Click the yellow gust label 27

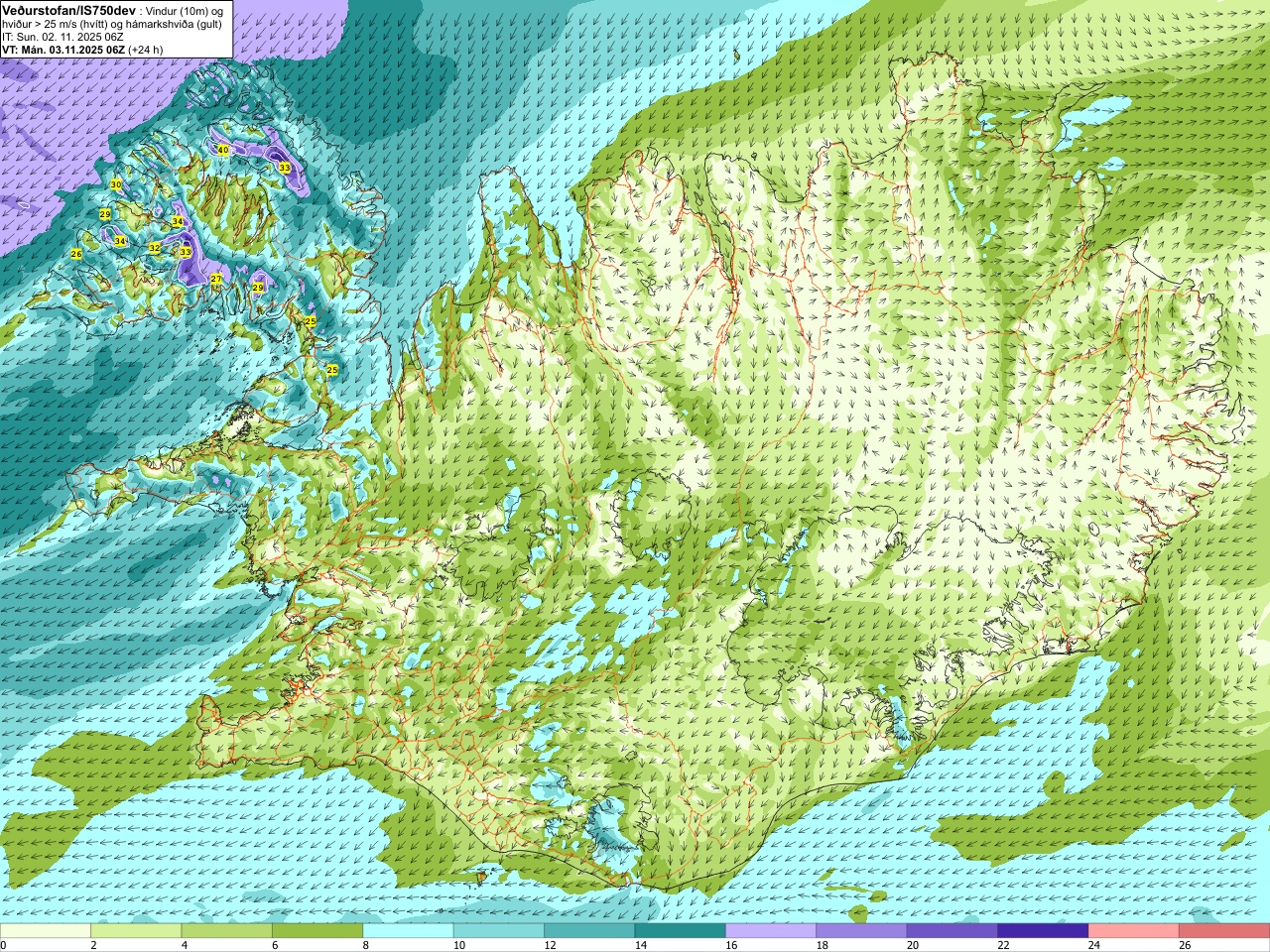(216, 279)
